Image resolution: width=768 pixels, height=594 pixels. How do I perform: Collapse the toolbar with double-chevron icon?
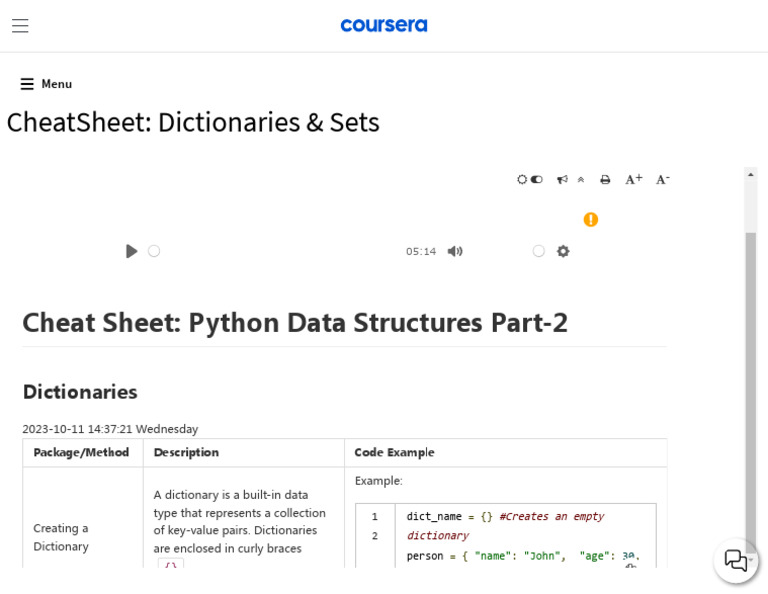[x=581, y=180]
